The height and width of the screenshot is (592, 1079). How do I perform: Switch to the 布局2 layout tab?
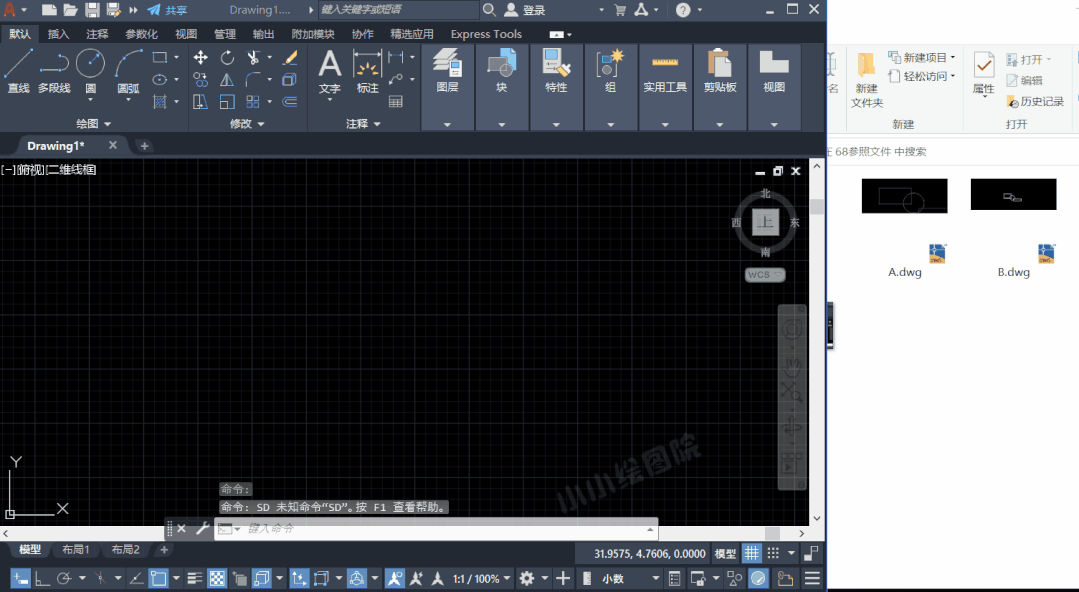(x=125, y=549)
